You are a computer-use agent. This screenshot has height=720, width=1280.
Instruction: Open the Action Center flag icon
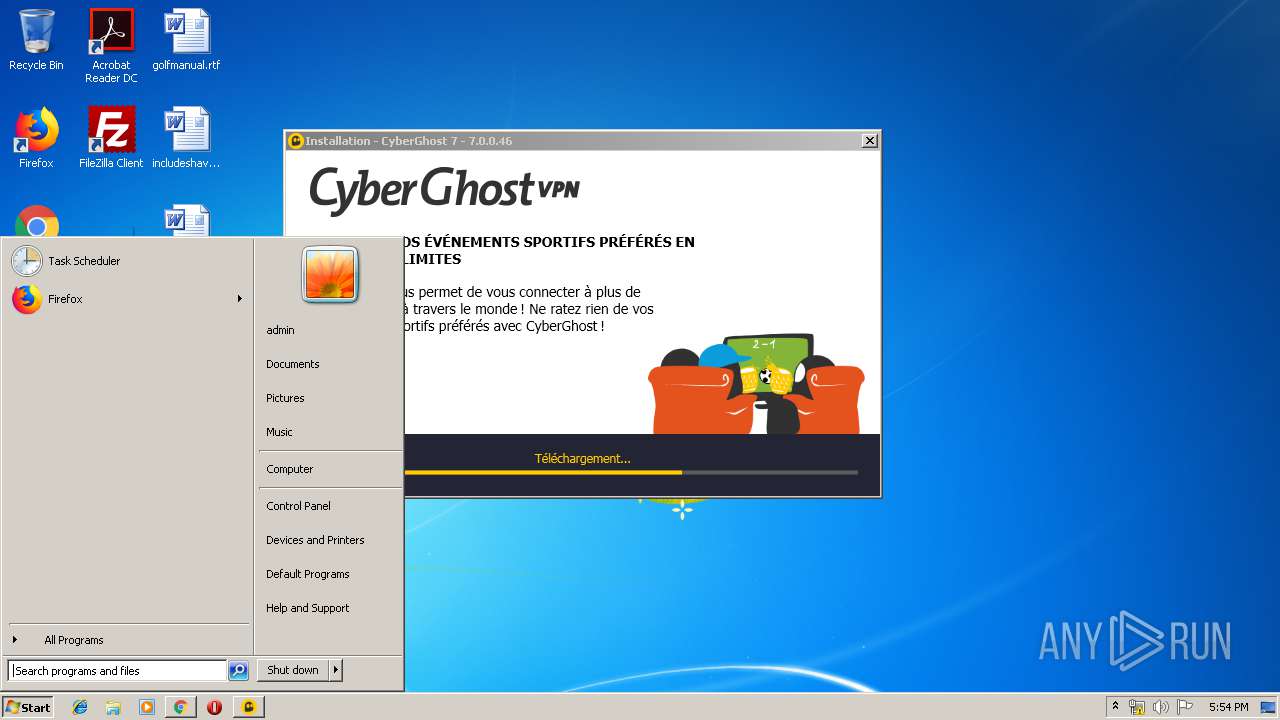point(1185,707)
